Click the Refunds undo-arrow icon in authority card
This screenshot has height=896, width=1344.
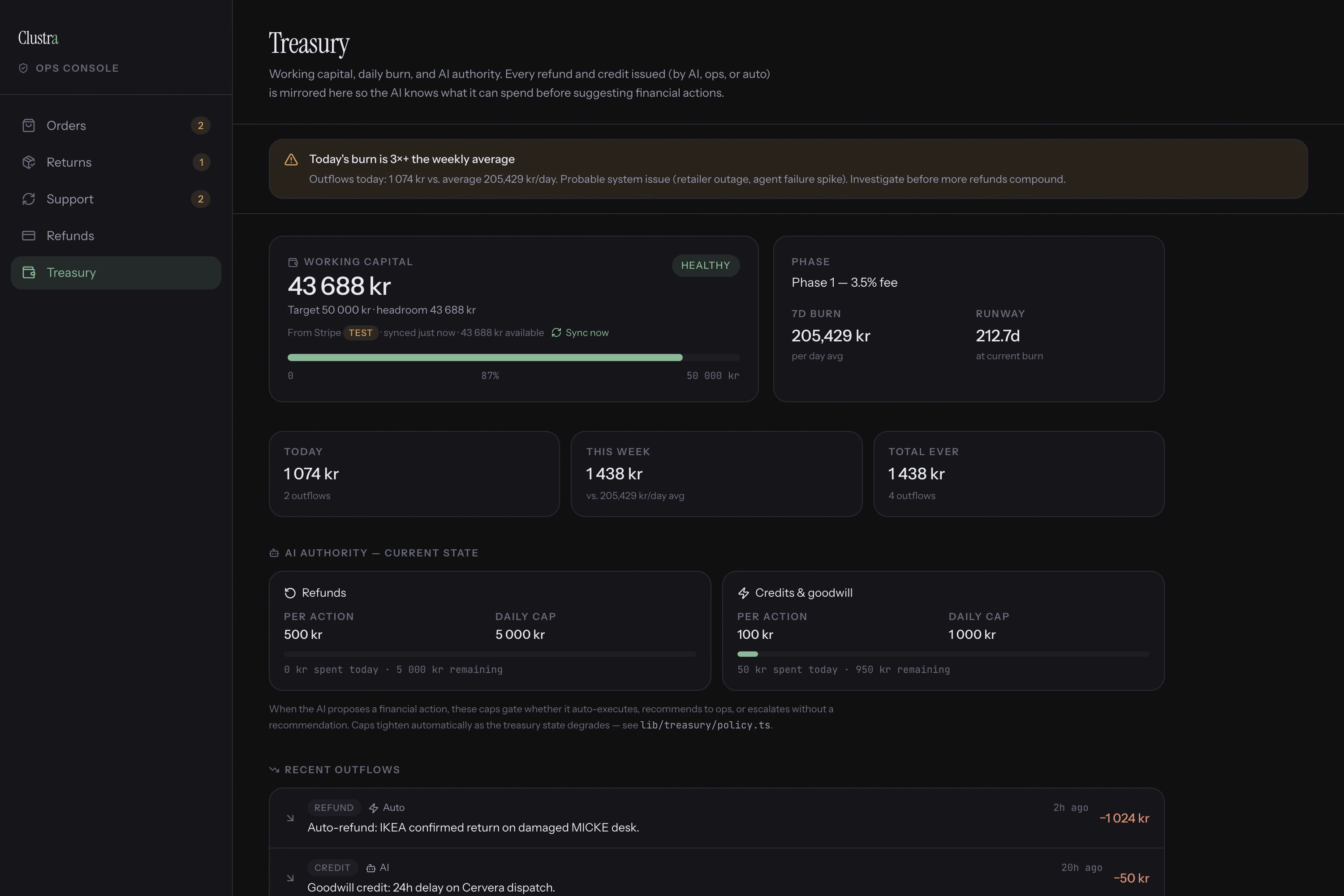coord(290,593)
